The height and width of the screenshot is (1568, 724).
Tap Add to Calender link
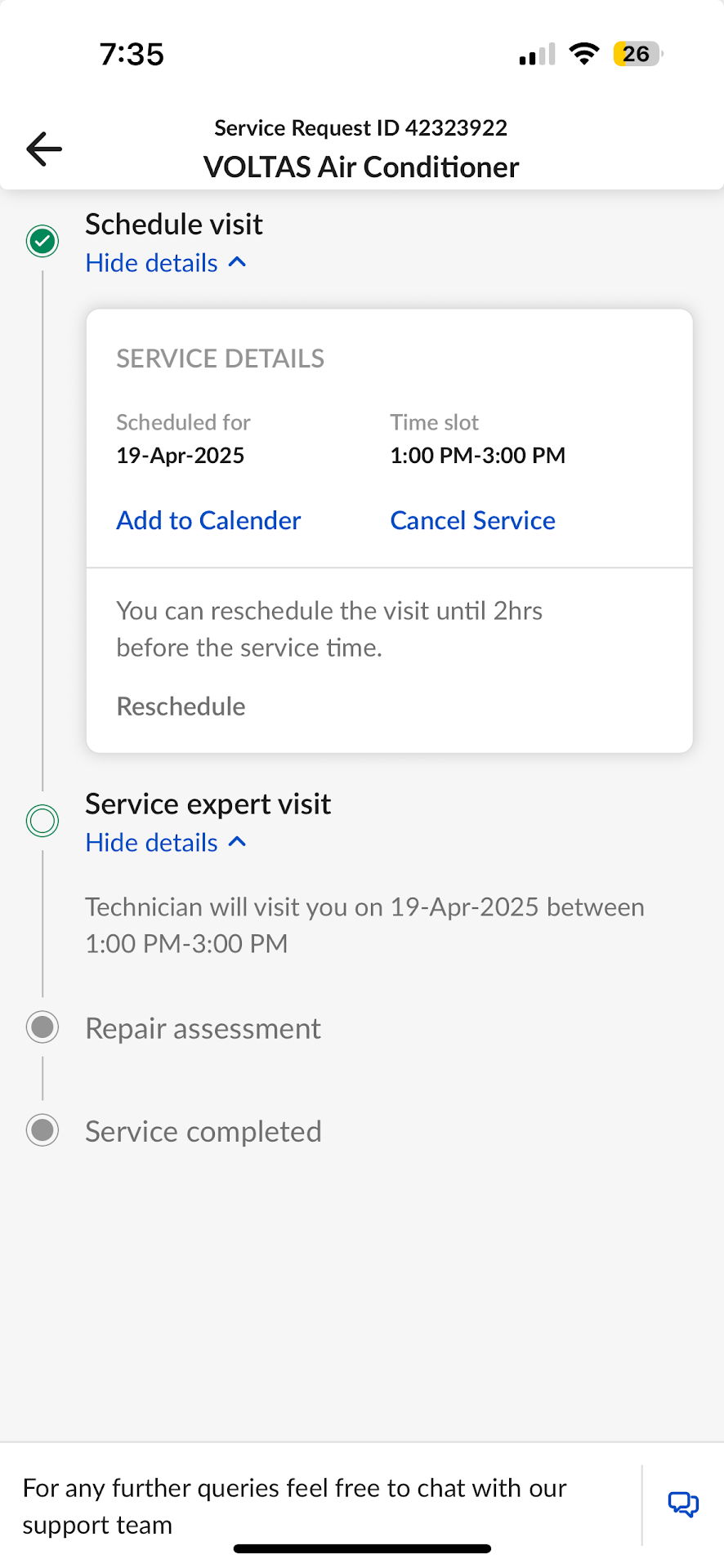pos(208,520)
